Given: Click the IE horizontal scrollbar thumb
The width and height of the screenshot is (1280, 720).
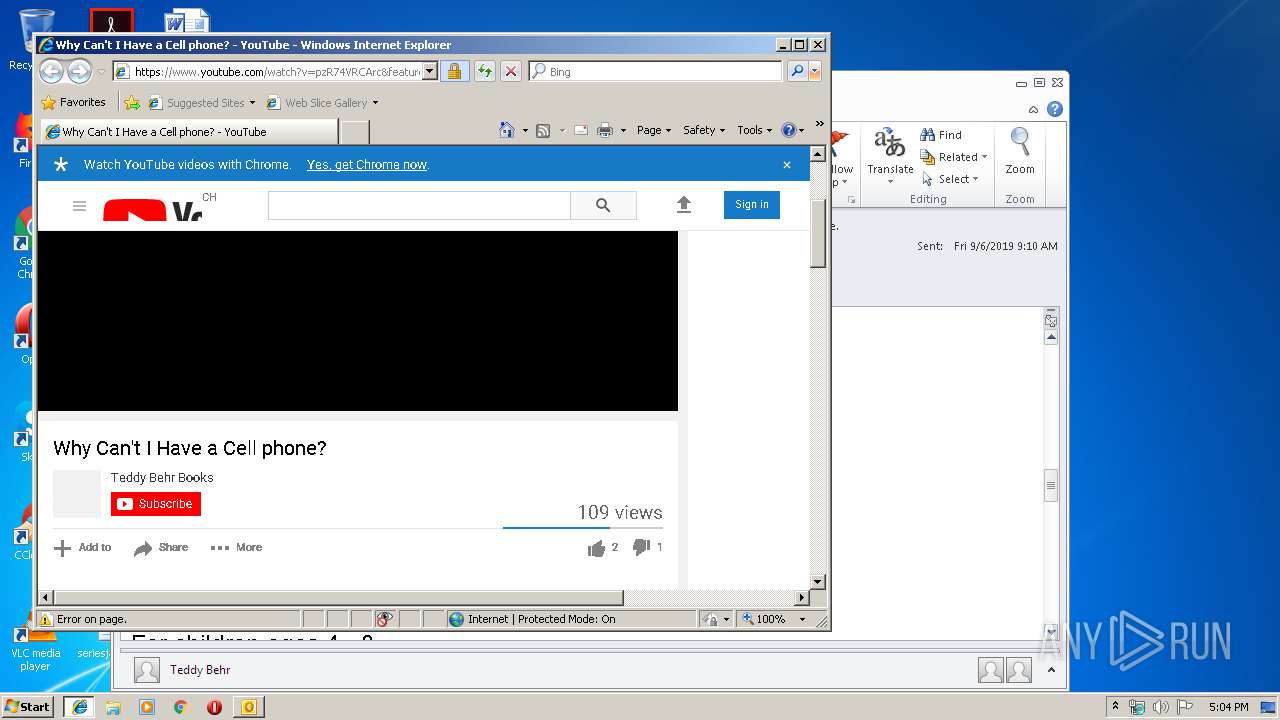Looking at the screenshot, I should pyautogui.click(x=338, y=598).
